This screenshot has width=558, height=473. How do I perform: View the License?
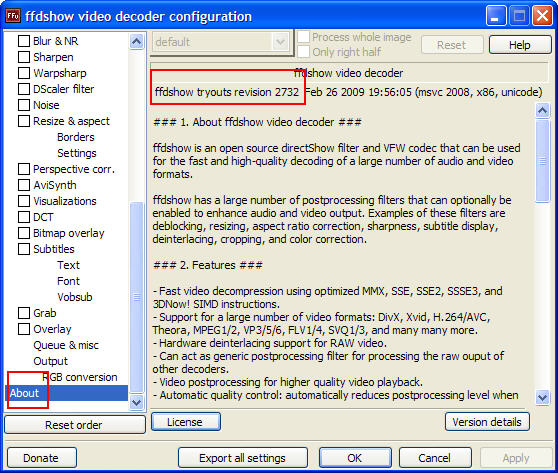click(x=185, y=422)
